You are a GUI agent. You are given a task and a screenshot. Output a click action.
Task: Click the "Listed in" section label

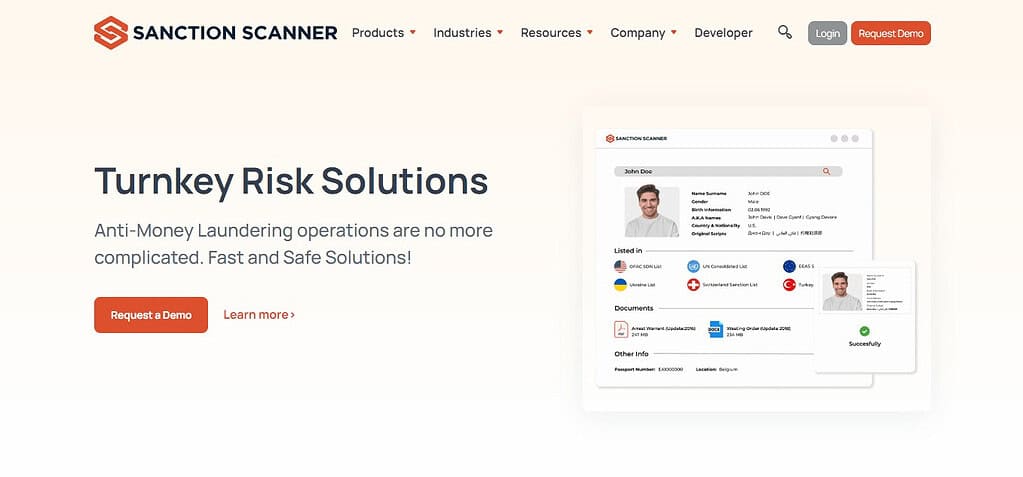point(628,251)
